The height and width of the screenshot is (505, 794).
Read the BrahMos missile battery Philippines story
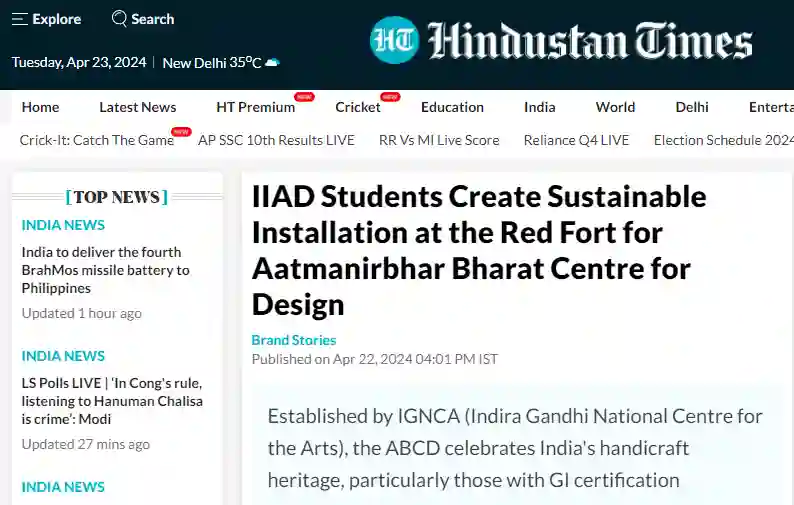[x=105, y=270]
